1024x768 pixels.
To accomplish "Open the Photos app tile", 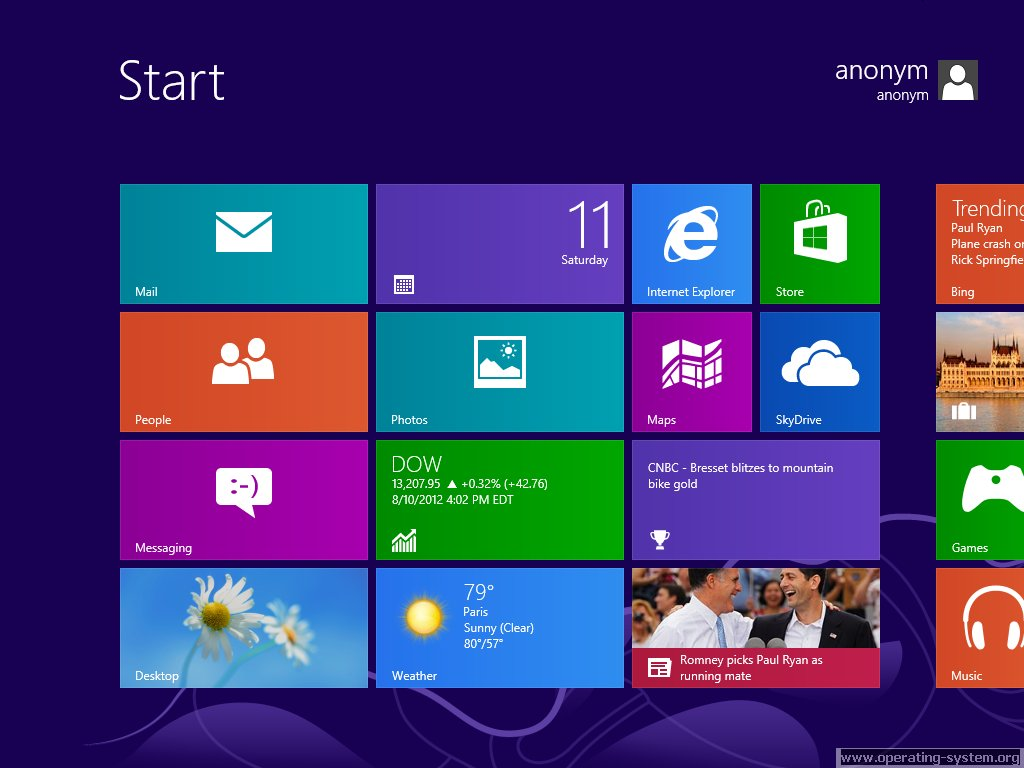I will pyautogui.click(x=499, y=371).
